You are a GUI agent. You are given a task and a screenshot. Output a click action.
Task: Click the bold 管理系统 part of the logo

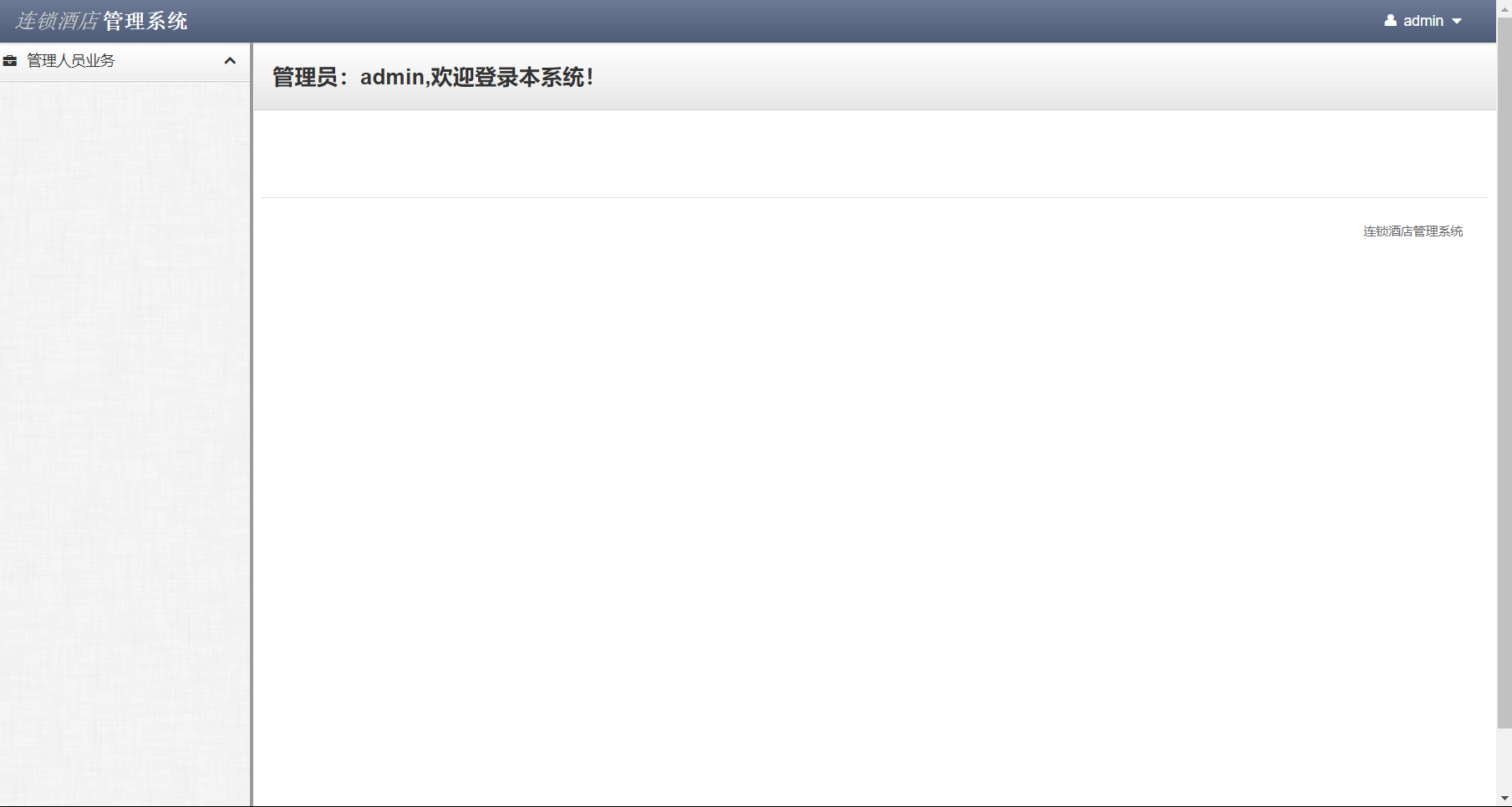click(145, 21)
